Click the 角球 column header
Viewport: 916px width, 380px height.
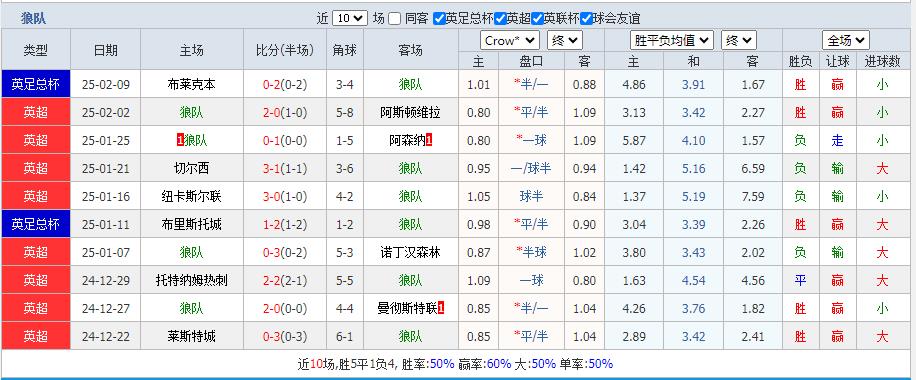click(345, 50)
